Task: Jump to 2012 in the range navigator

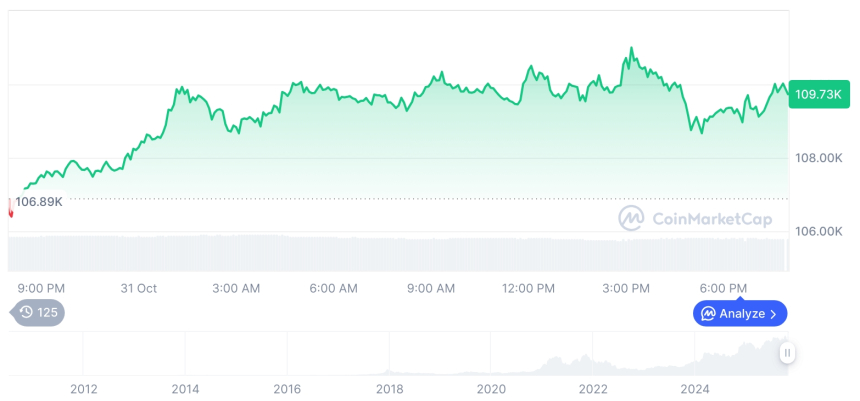Action: (83, 388)
